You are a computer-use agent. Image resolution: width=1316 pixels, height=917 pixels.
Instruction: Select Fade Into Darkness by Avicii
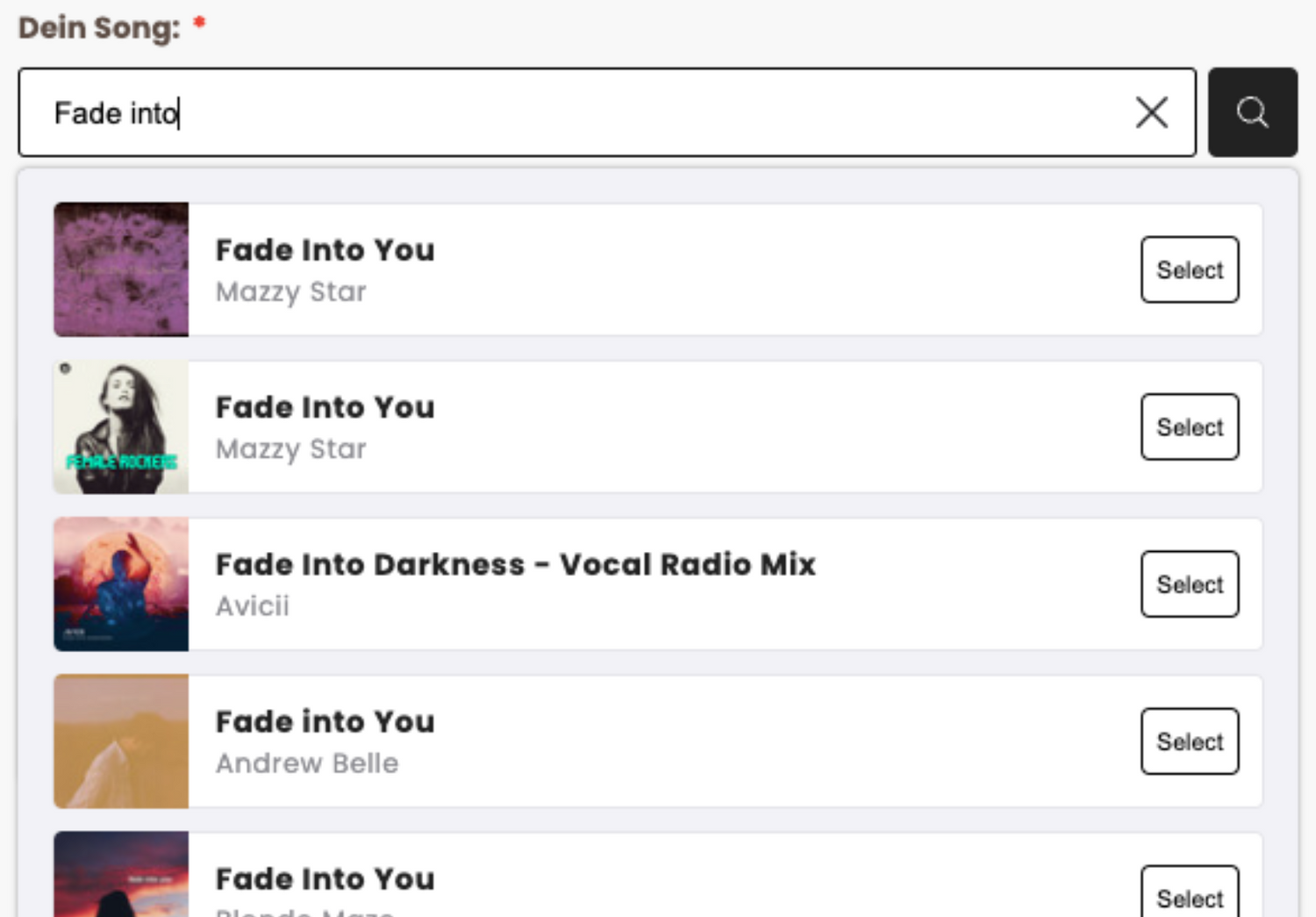[x=1189, y=584]
